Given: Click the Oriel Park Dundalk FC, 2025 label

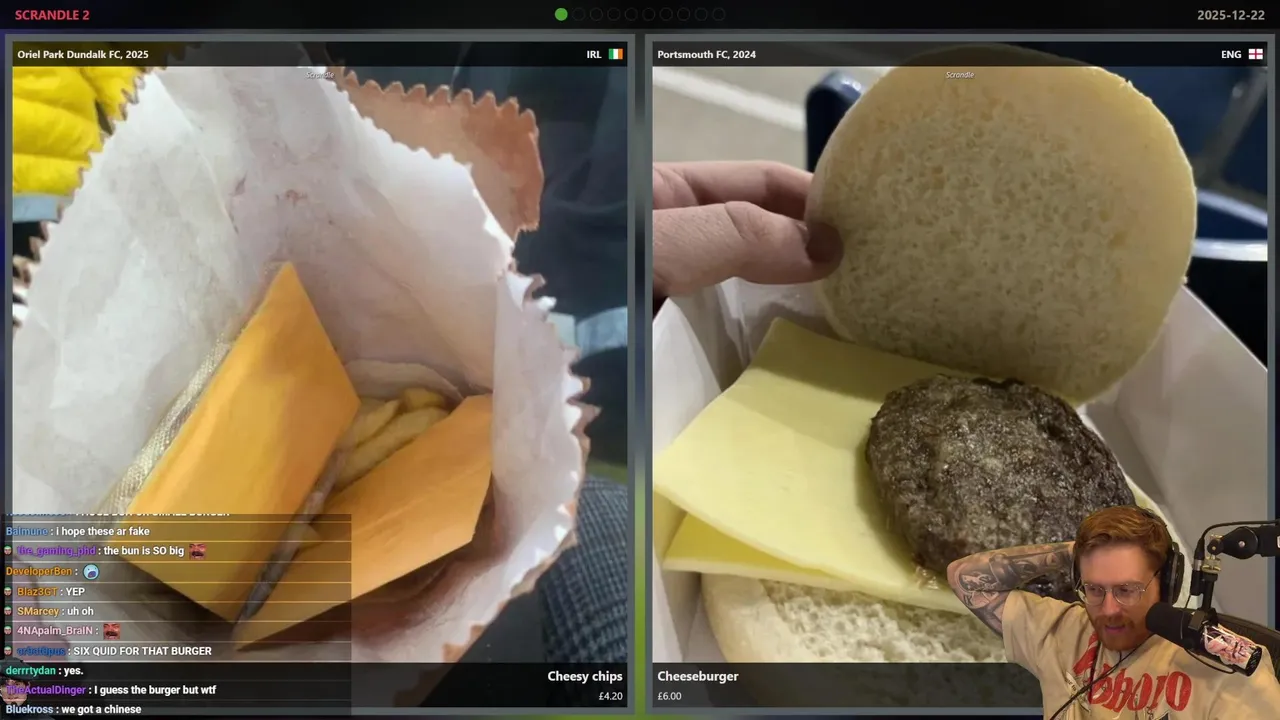Looking at the screenshot, I should pos(83,54).
